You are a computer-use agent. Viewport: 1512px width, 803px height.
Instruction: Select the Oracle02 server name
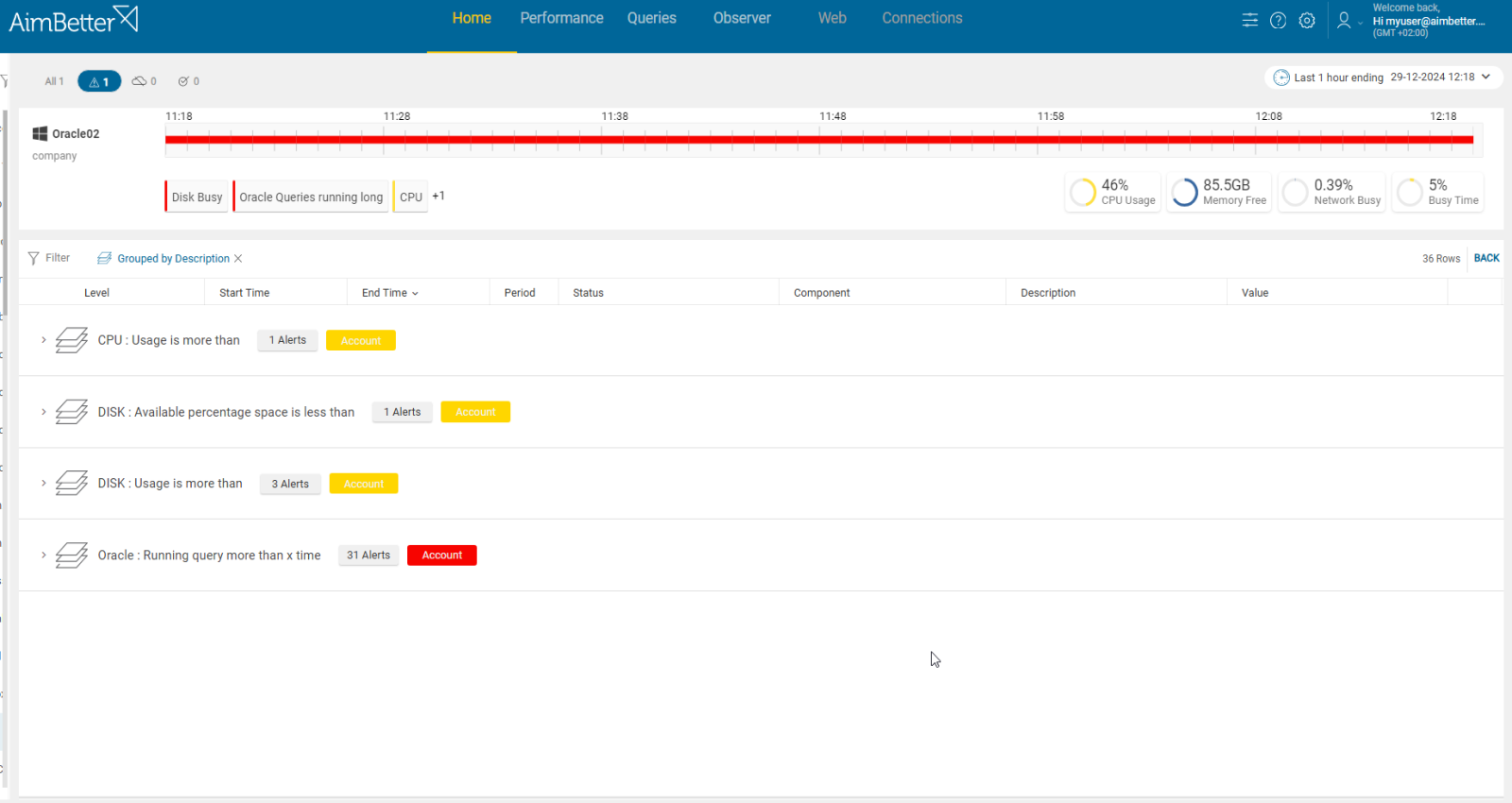pyautogui.click(x=76, y=134)
